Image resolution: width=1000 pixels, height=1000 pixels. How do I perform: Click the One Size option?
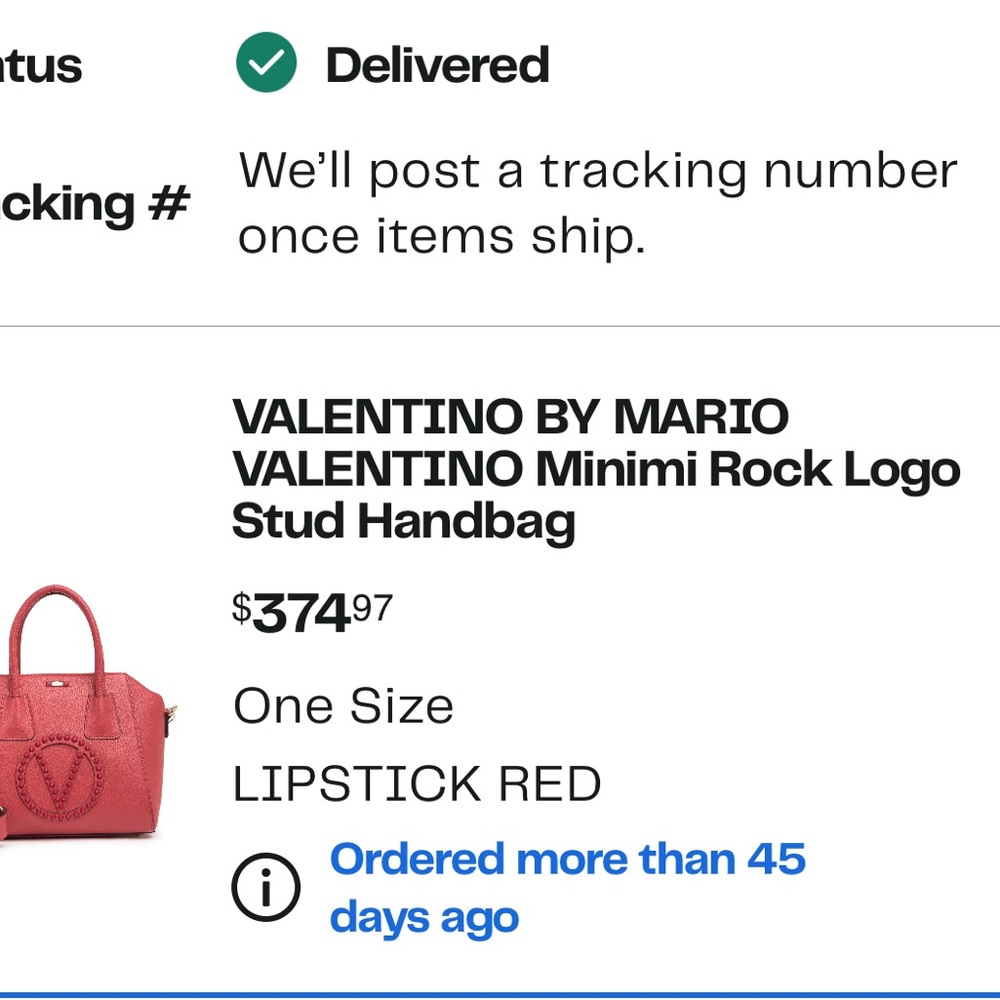click(x=342, y=705)
